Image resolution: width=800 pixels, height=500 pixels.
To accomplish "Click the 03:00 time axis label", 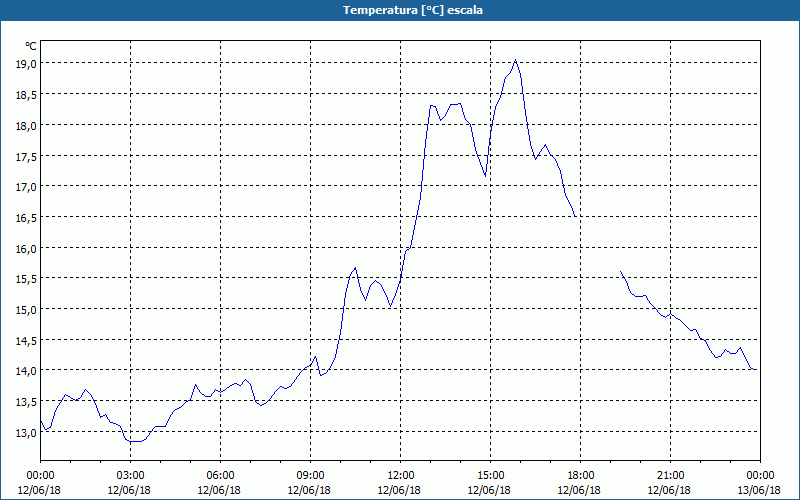I will (130, 476).
